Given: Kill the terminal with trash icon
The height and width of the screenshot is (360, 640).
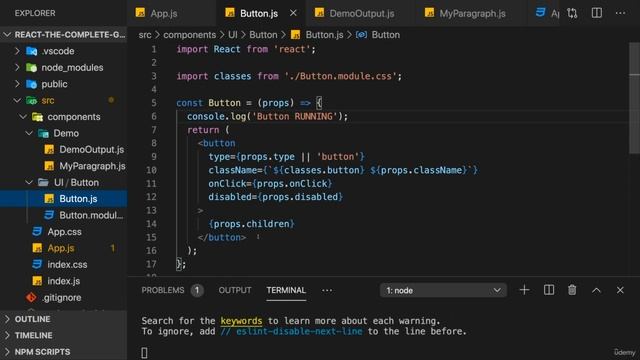Looking at the screenshot, I should (572, 290).
